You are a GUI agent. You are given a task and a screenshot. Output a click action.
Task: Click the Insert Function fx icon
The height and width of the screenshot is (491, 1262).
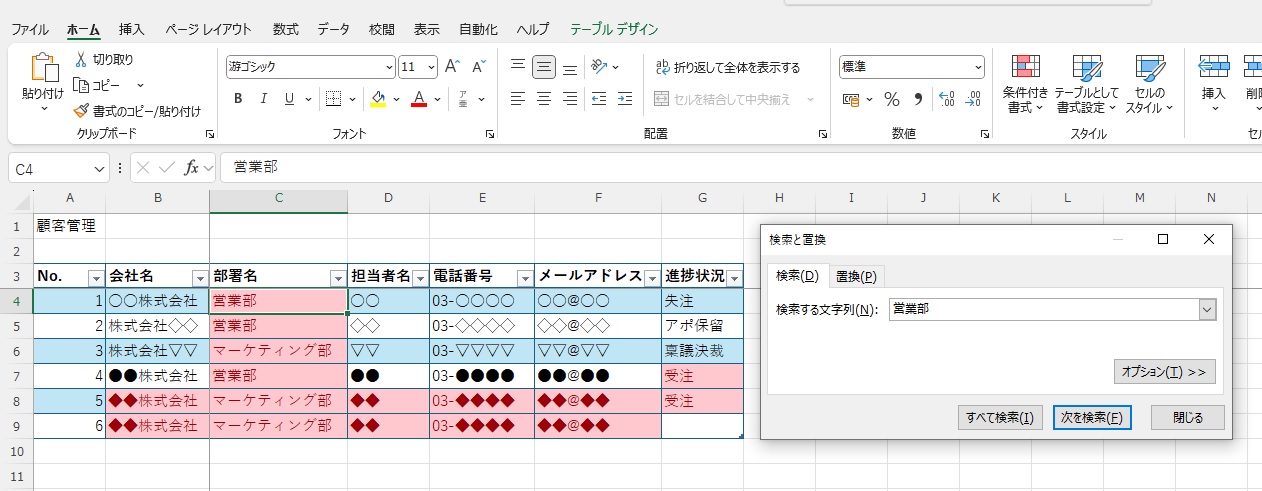coord(192,168)
